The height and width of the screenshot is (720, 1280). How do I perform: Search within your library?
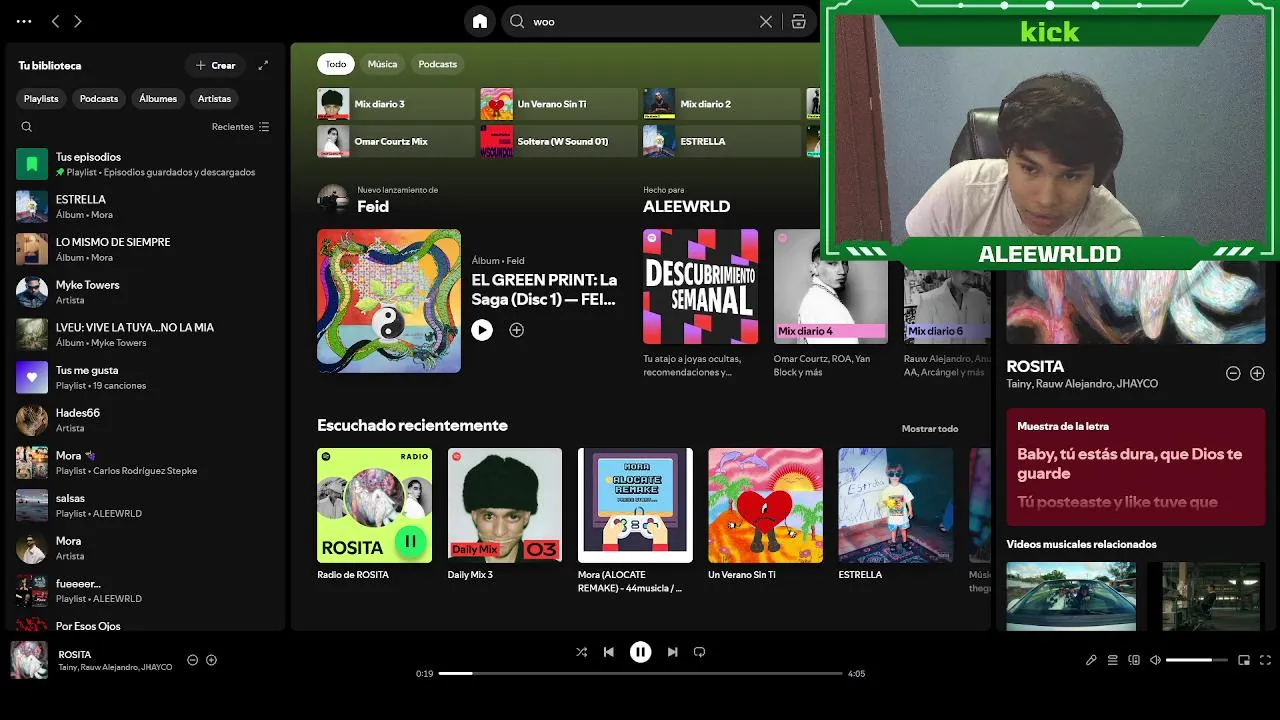pos(27,127)
